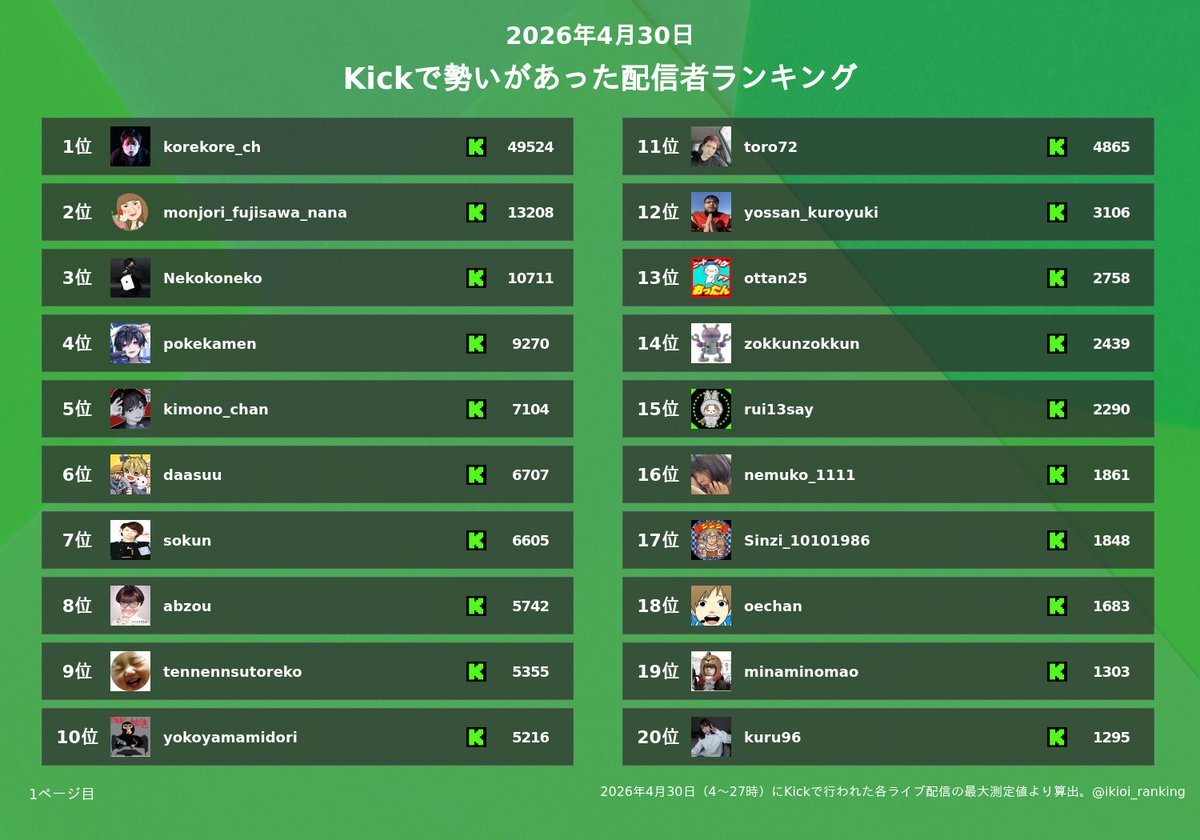This screenshot has width=1200, height=840.
Task: Click the Kick logo in toro72's row
Action: tap(1057, 147)
